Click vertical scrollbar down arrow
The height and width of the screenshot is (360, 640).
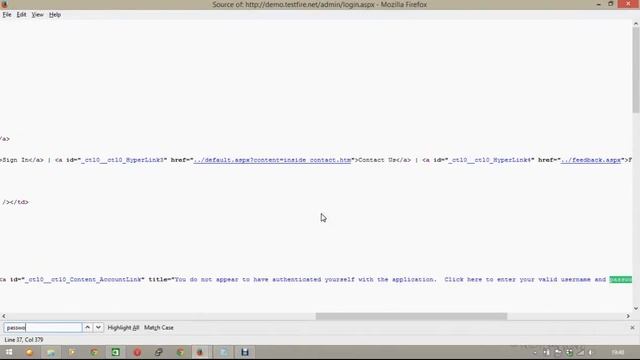click(x=636, y=309)
